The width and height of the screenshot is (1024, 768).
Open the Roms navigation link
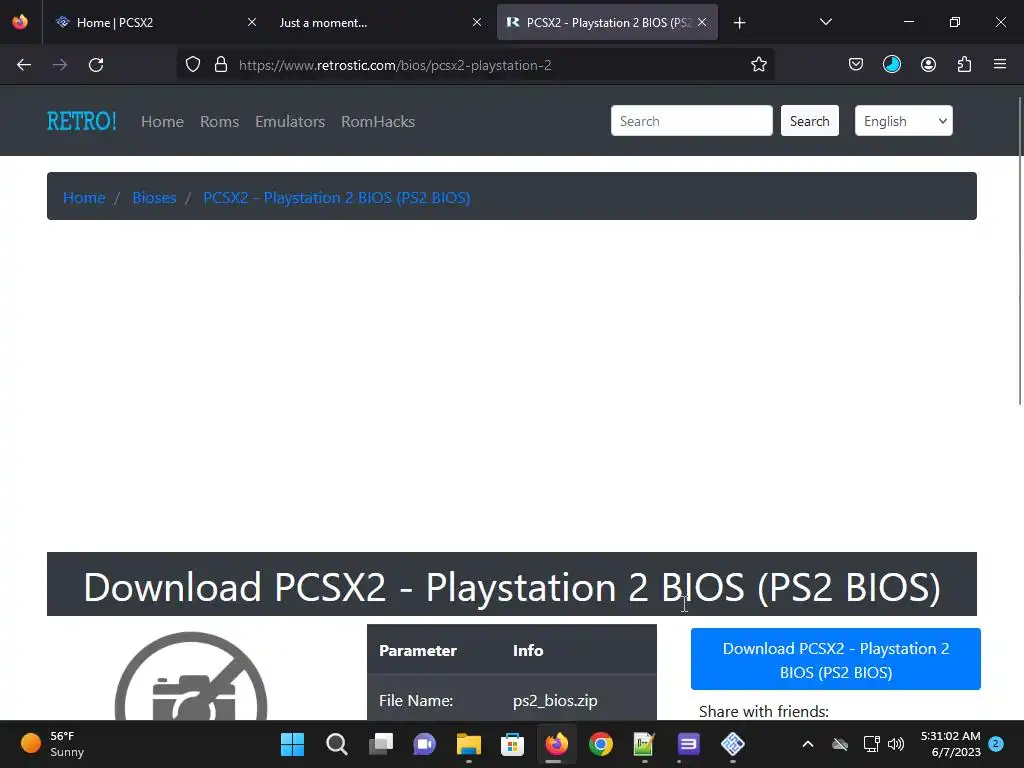[x=219, y=121]
